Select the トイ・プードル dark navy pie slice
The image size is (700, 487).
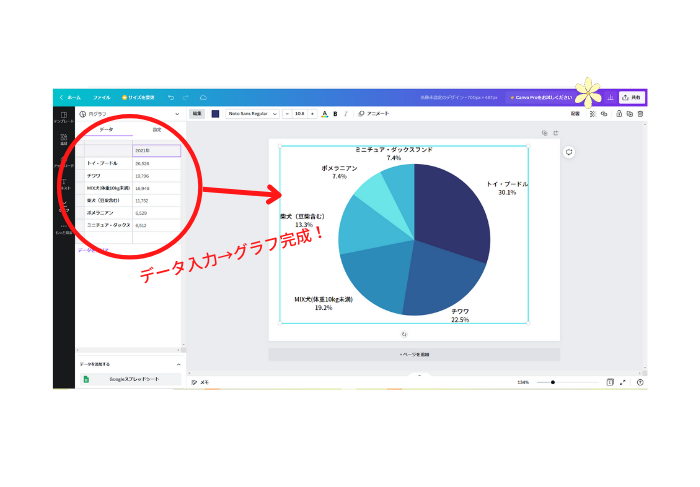pyautogui.click(x=451, y=210)
